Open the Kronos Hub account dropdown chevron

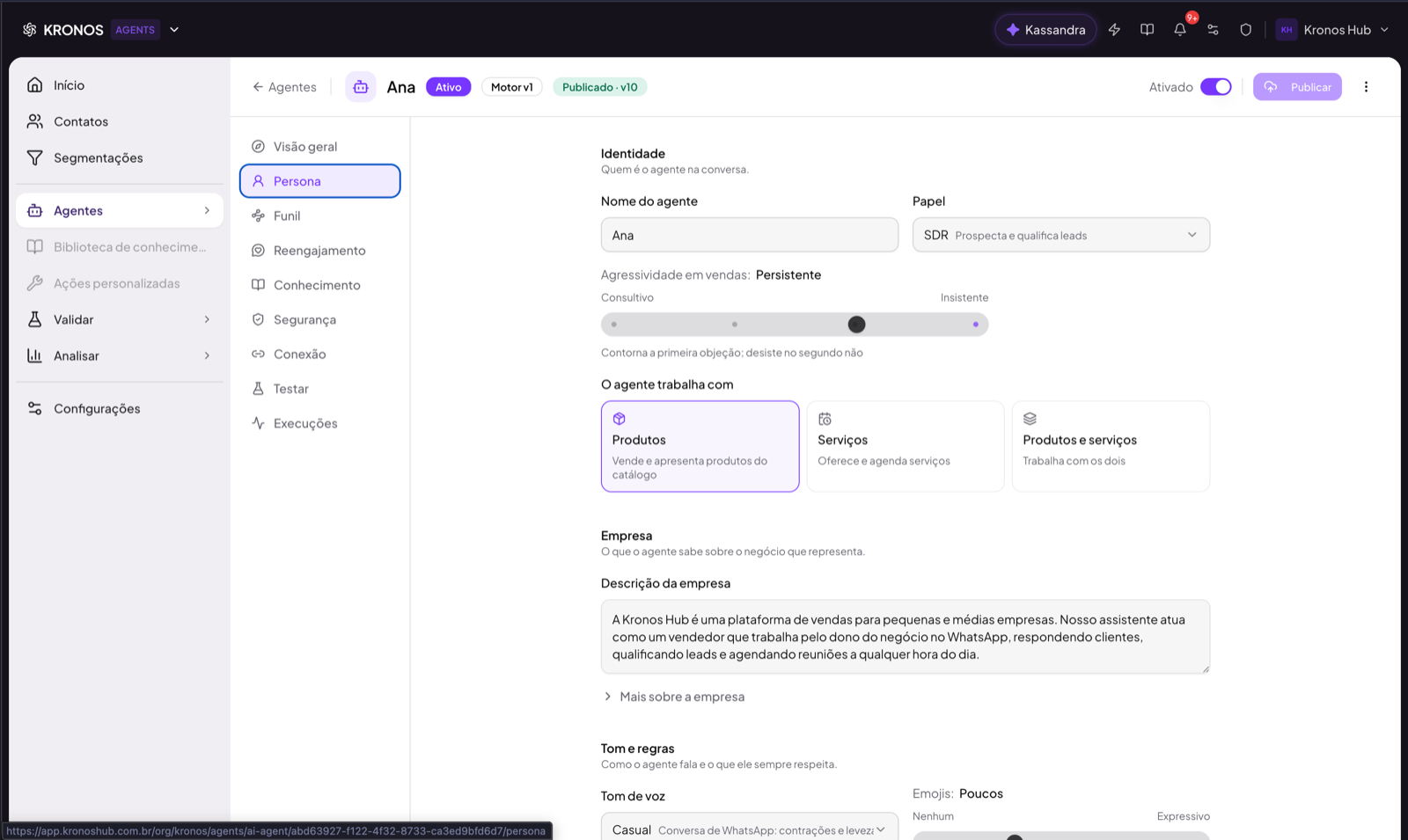pyautogui.click(x=1384, y=30)
